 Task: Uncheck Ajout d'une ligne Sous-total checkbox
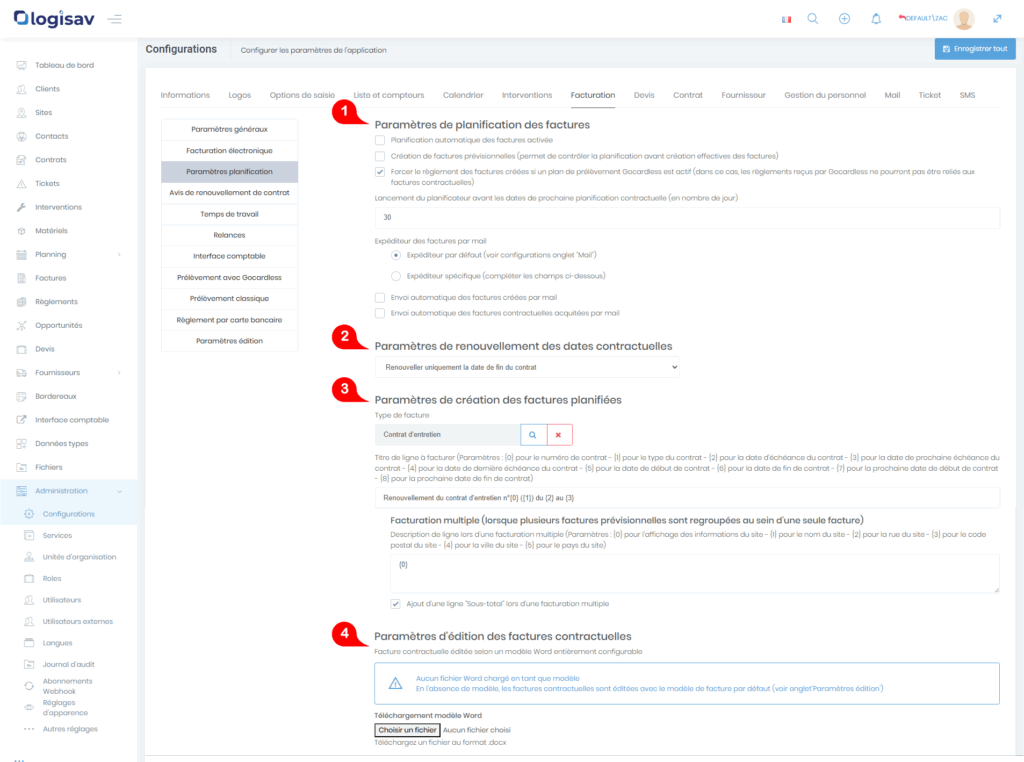click(396, 604)
